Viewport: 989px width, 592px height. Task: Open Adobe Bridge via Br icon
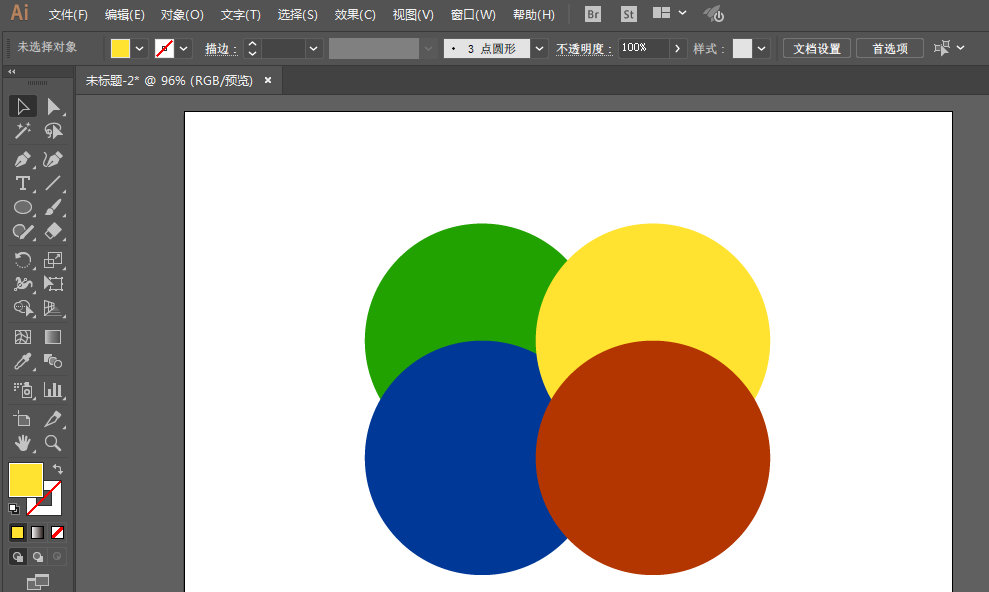[x=593, y=14]
